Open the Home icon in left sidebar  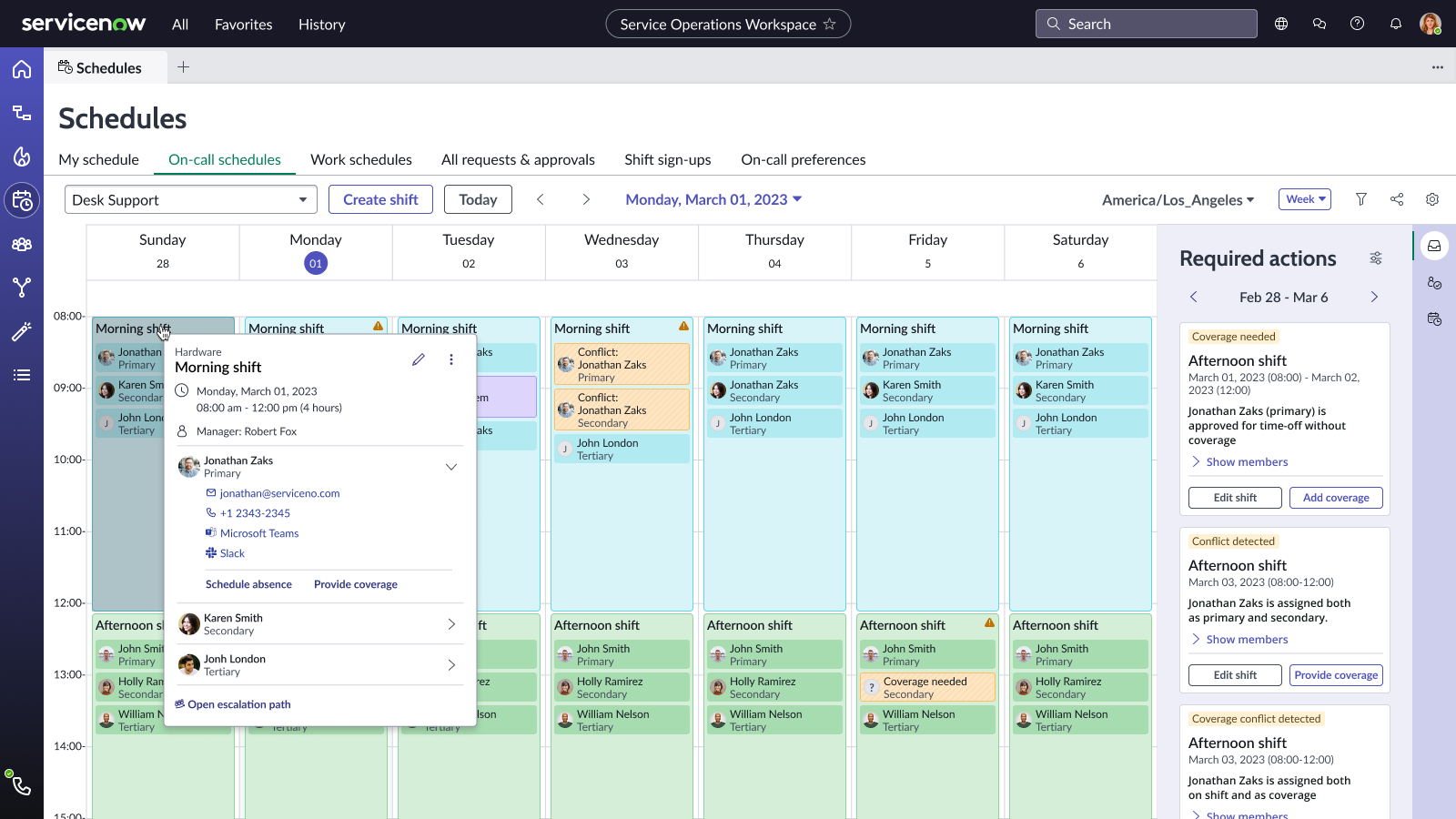click(x=22, y=69)
